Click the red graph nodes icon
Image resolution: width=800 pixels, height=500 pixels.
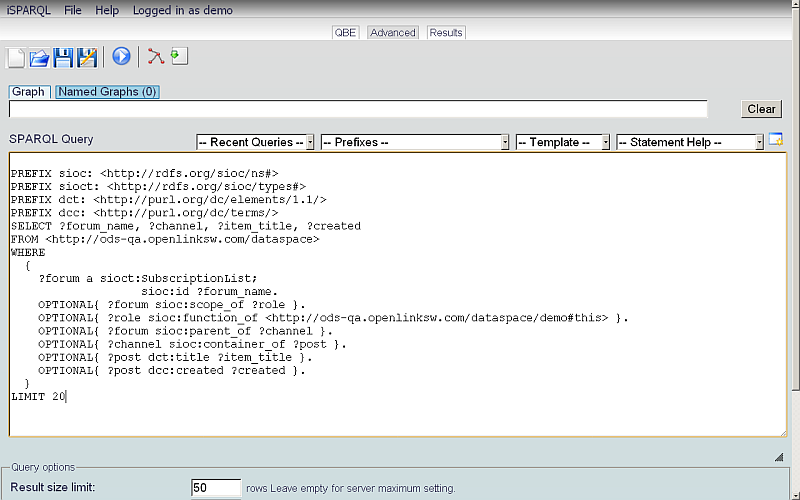[156, 56]
